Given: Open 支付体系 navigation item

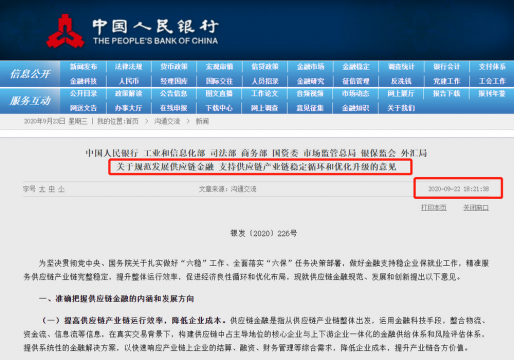Looking at the screenshot, I should (x=492, y=67).
